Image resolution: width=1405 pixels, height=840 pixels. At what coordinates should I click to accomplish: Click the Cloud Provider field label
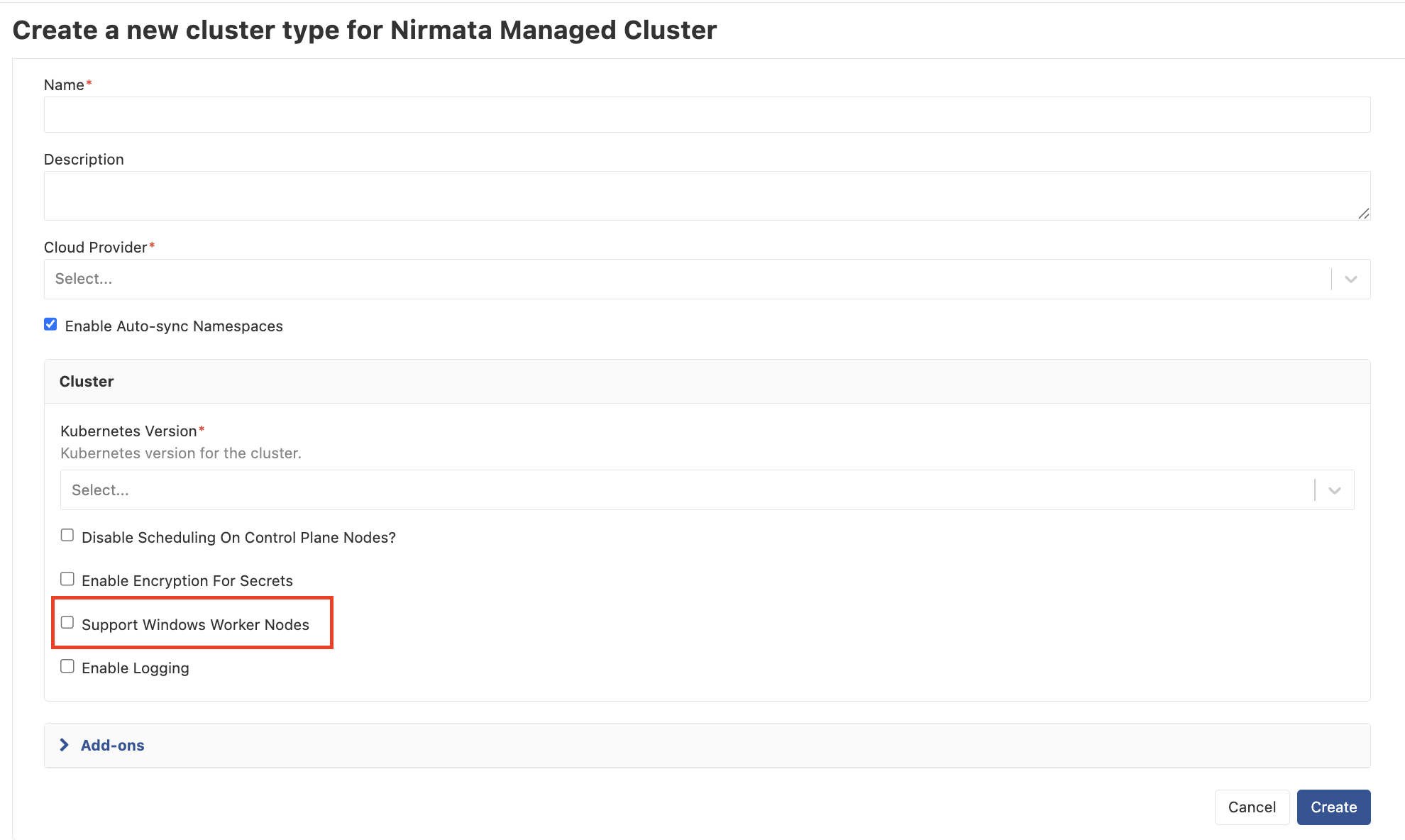(95, 248)
